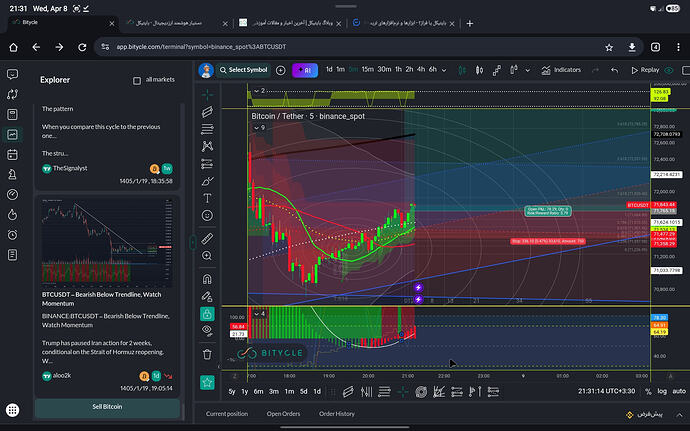690x431 pixels.
Task: Open the Current position tab
Action: 227,414
